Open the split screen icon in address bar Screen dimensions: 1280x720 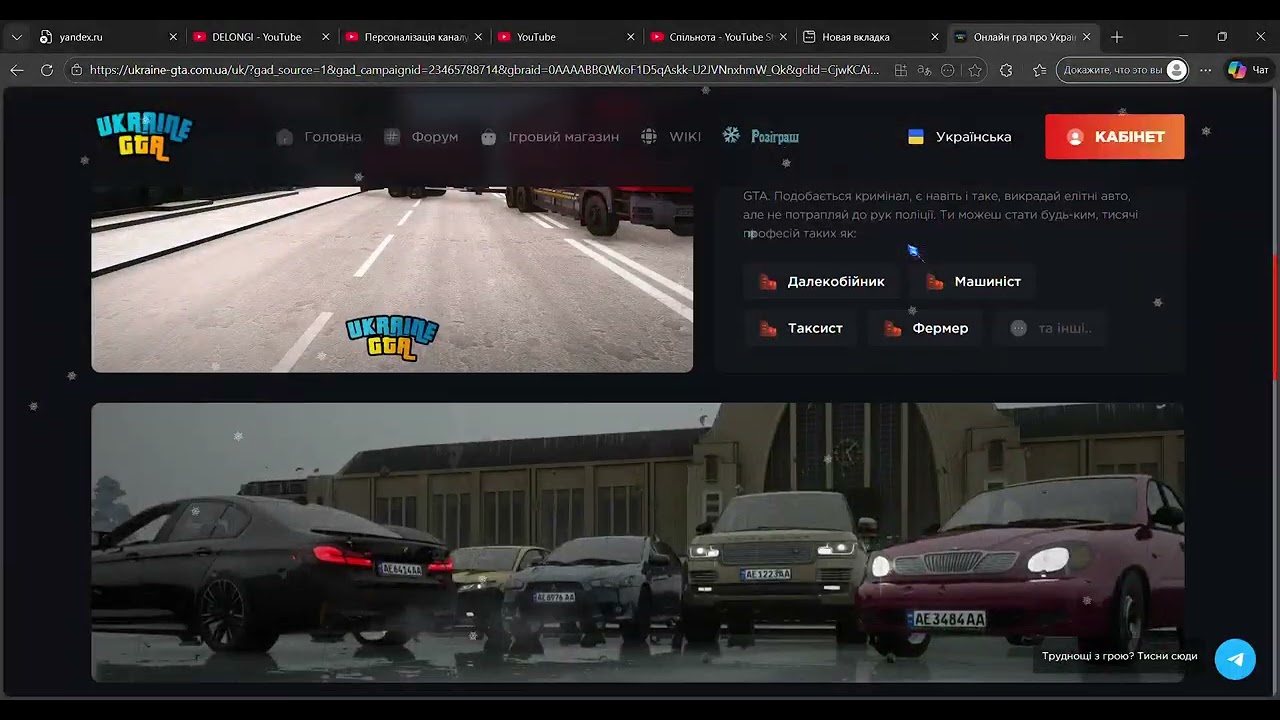coord(901,70)
